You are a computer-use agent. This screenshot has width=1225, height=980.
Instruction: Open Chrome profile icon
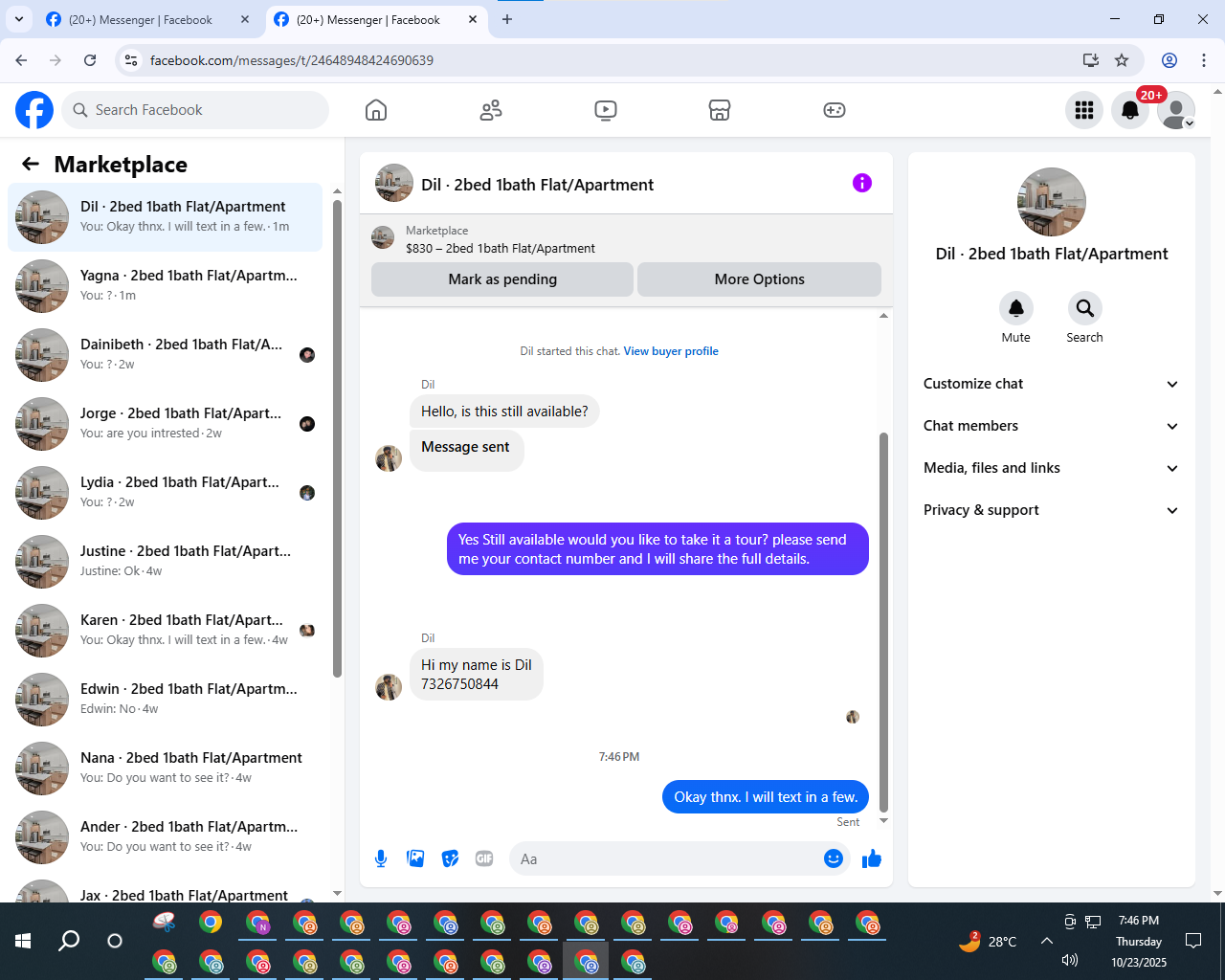coord(1169,60)
